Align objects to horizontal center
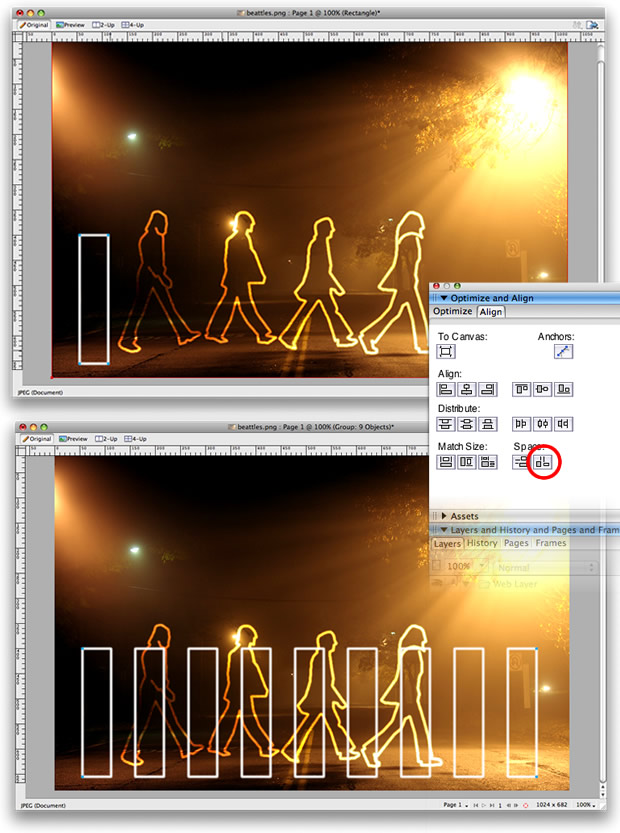Viewport: 620px width, 833px height. point(467,389)
